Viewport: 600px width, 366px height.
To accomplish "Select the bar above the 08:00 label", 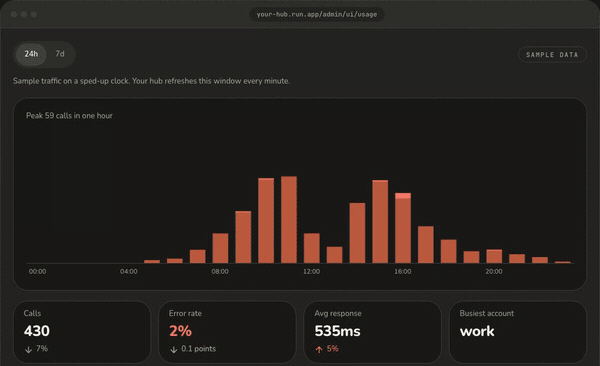I will [x=220, y=248].
